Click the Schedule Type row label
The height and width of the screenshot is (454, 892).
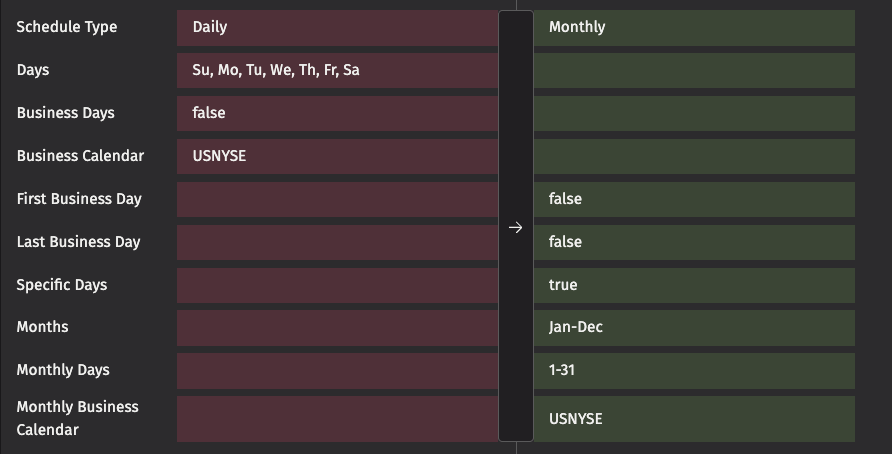point(67,27)
